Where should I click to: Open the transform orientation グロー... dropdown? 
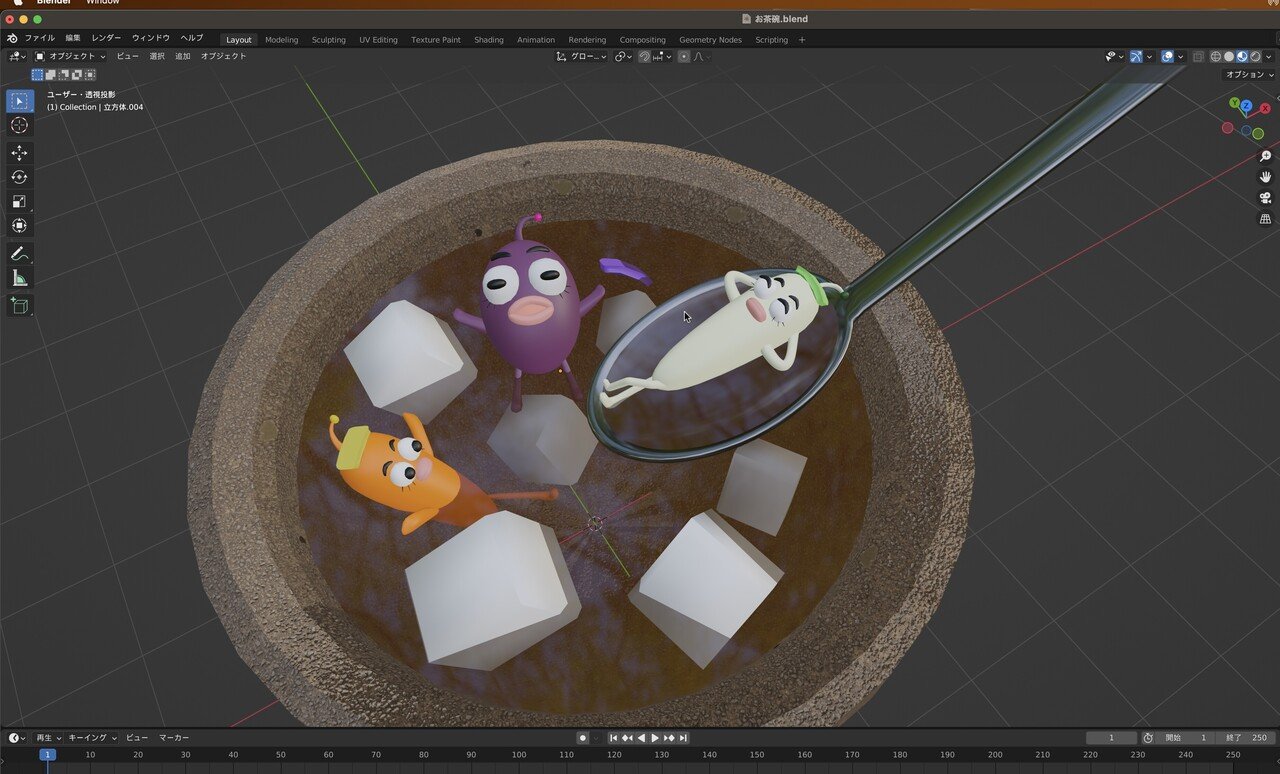(582, 56)
